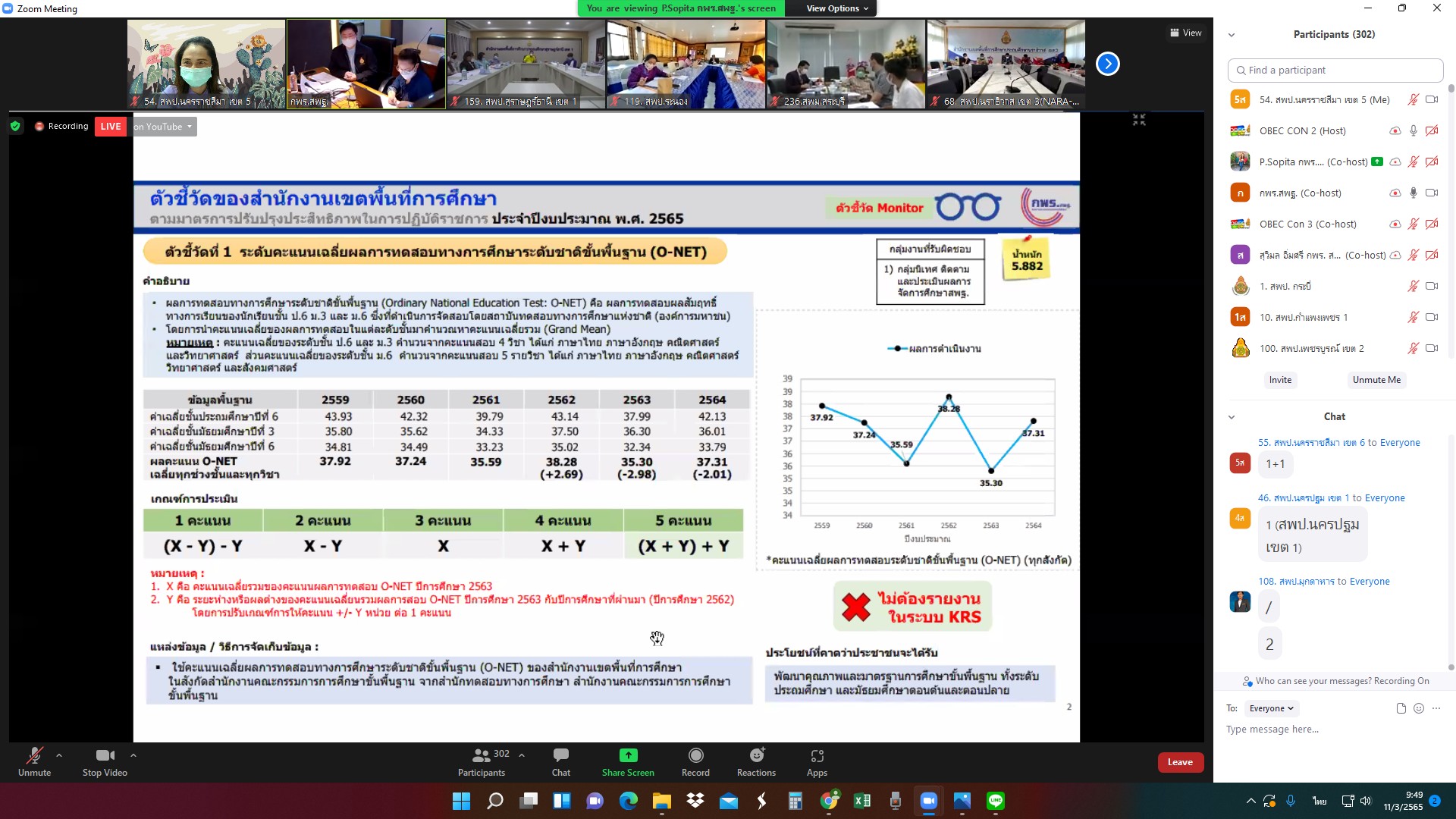Toggle camera icon for OBEC CON 2 (Host)
Screen dimensions: 1456x819
(x=1432, y=130)
